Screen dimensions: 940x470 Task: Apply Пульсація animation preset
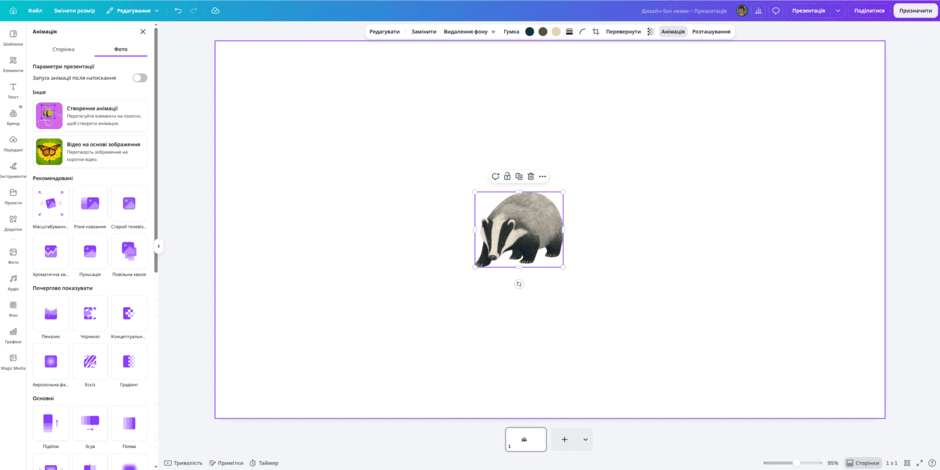(x=90, y=255)
